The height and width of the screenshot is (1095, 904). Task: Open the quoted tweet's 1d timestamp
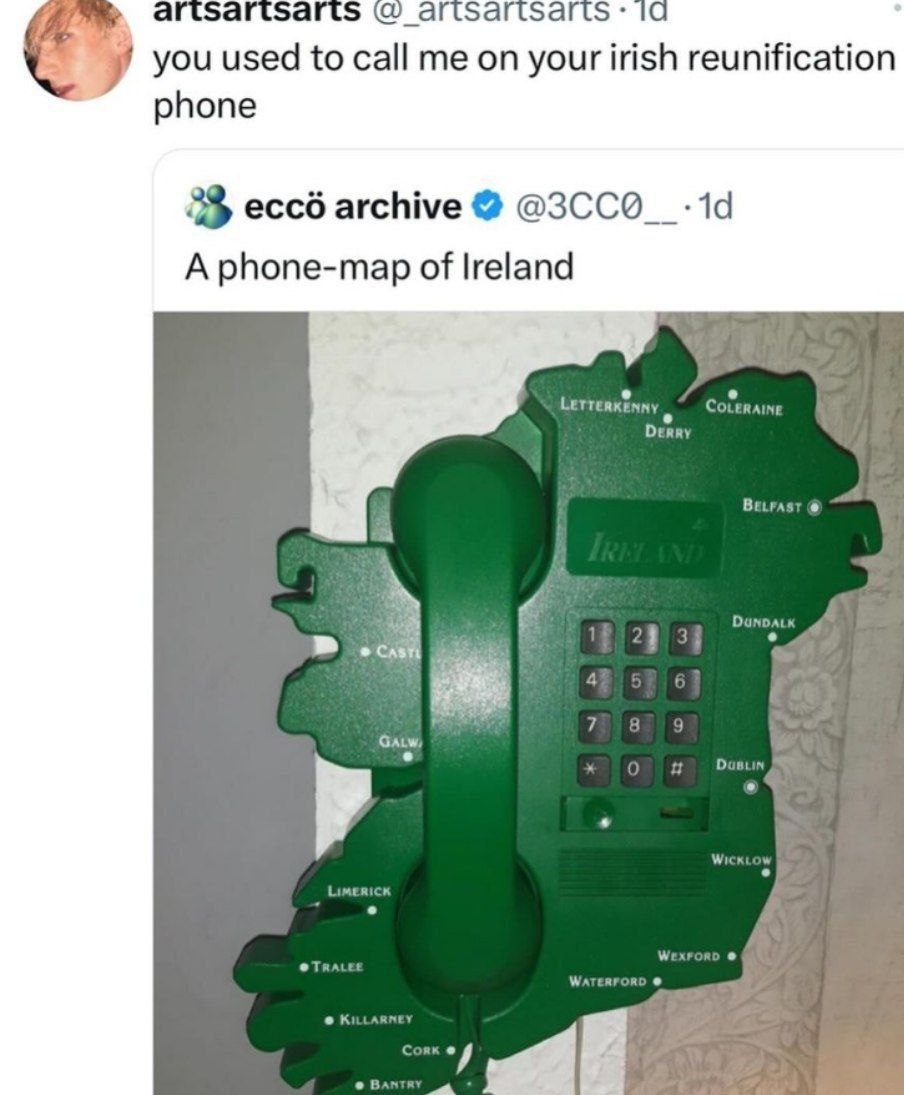[715, 207]
